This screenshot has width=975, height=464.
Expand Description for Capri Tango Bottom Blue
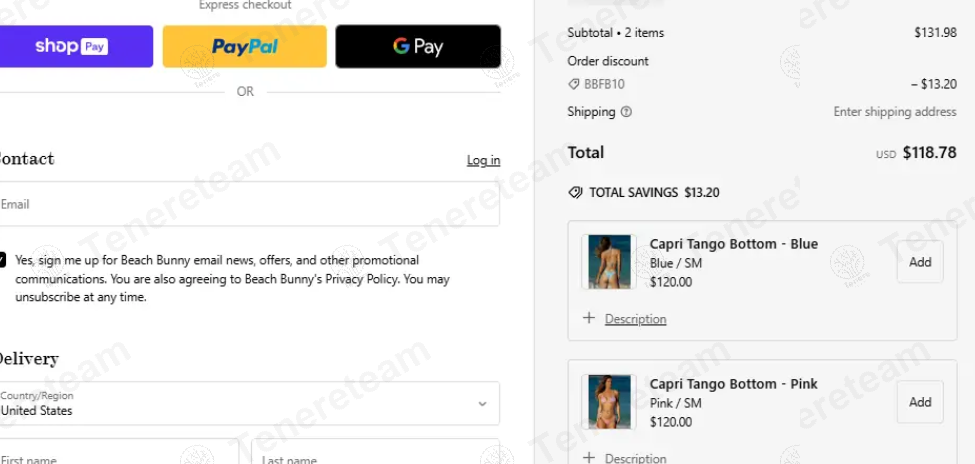coord(635,319)
